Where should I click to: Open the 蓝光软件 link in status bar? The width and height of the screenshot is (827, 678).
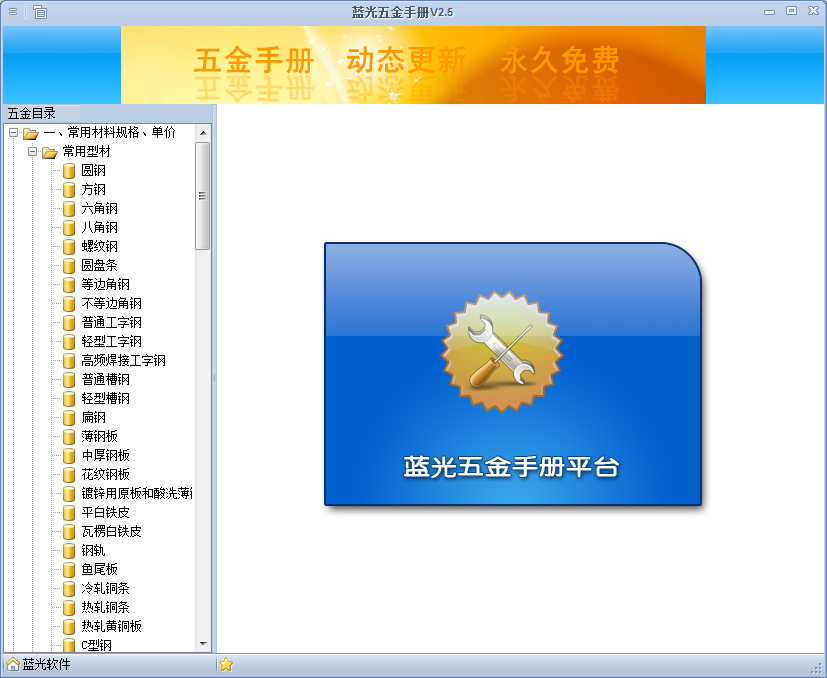point(46,664)
